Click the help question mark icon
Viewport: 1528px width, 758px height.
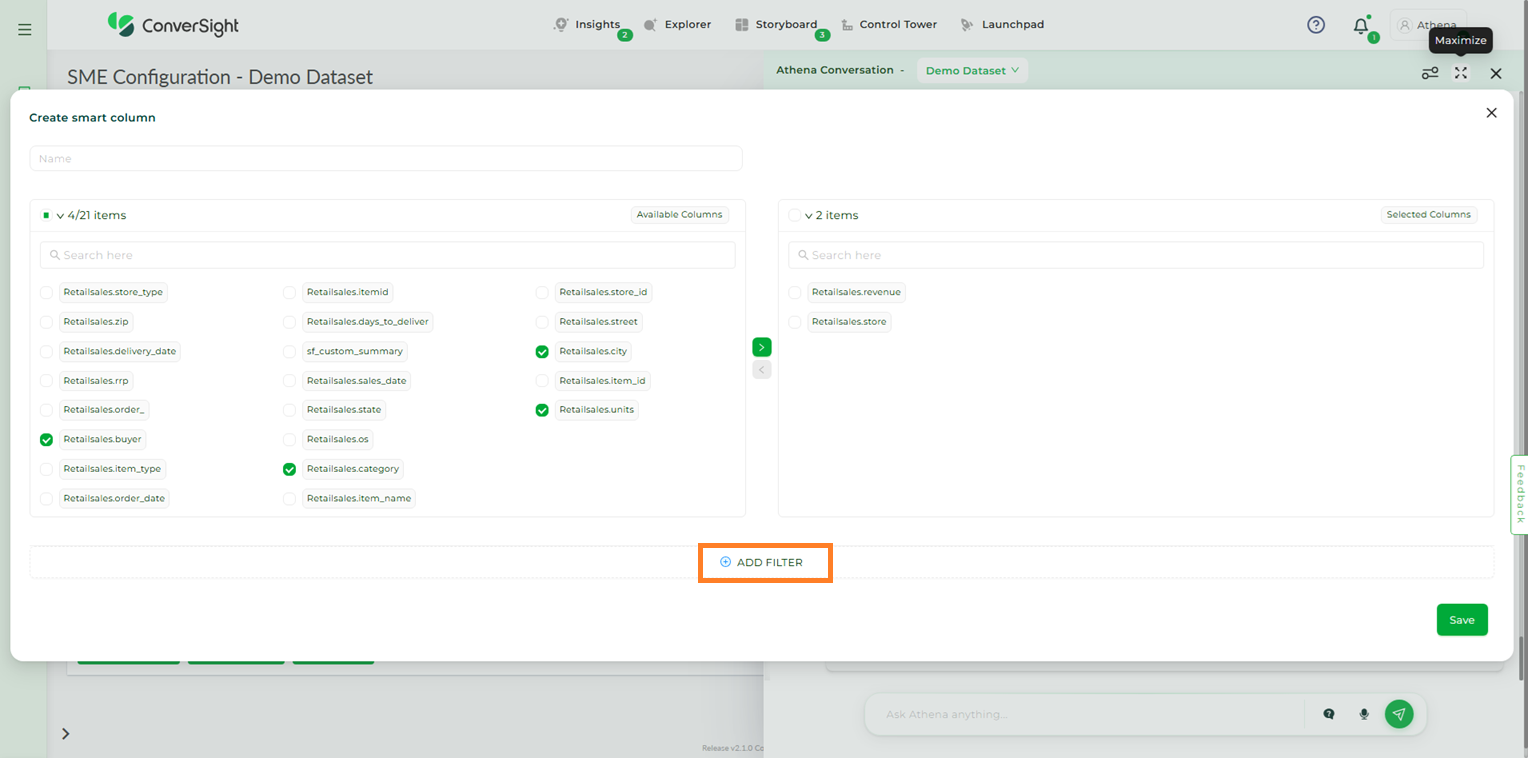point(1316,25)
